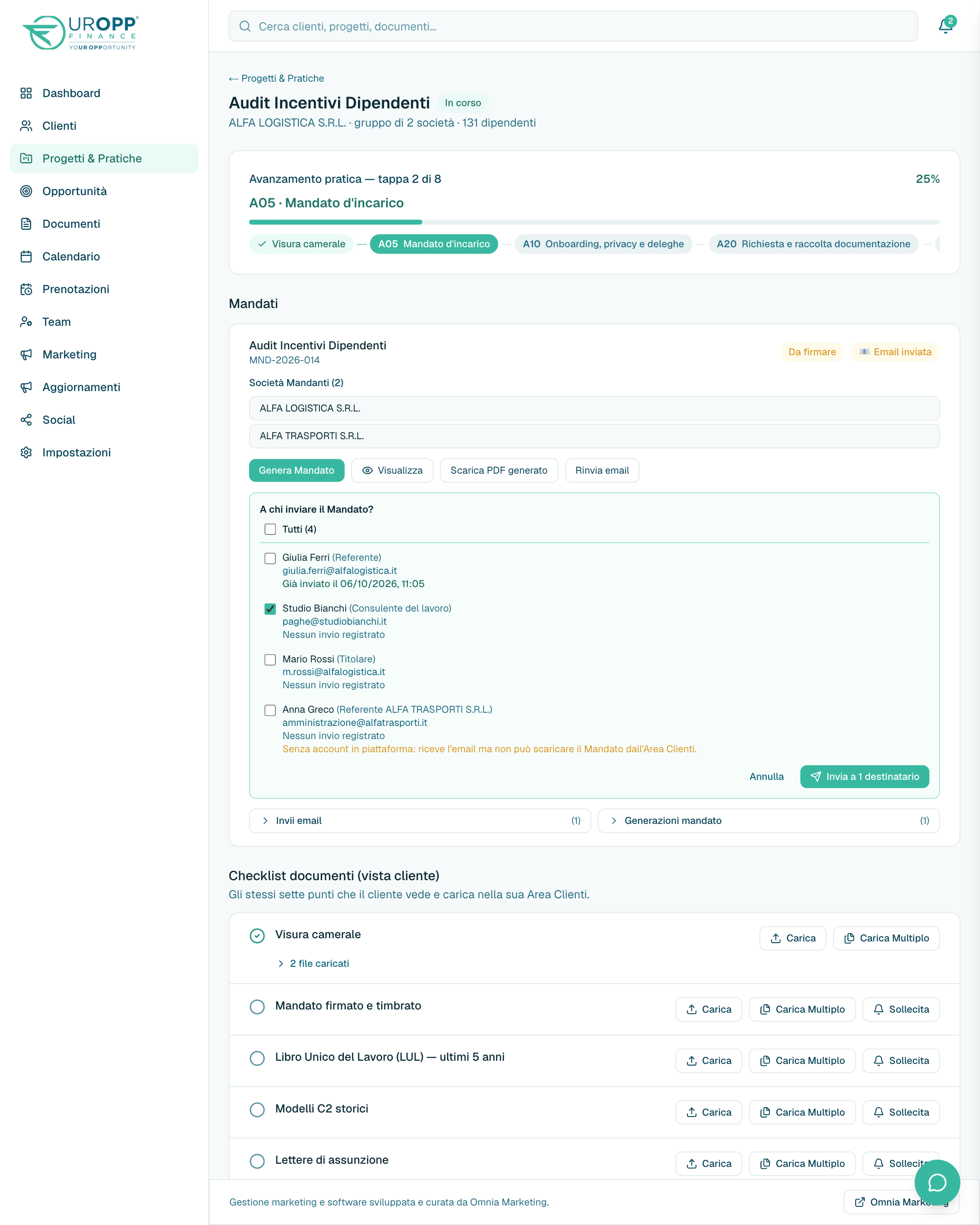Click Carica Multiplo for Modelli C2 storici

(x=802, y=1112)
